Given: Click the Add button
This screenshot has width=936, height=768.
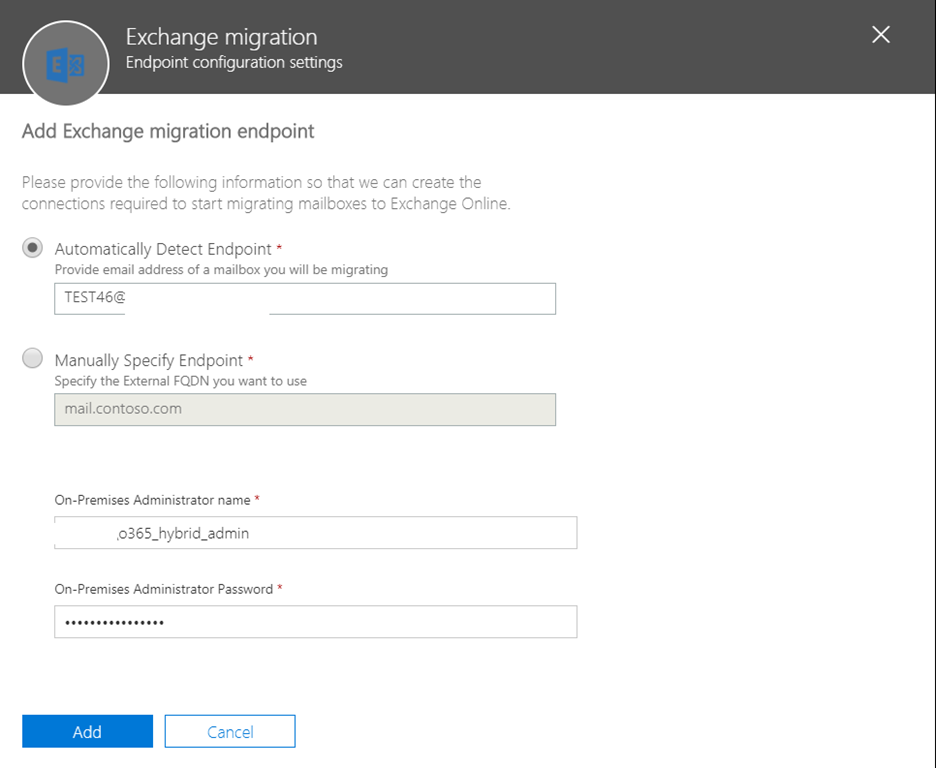Looking at the screenshot, I should coord(87,731).
